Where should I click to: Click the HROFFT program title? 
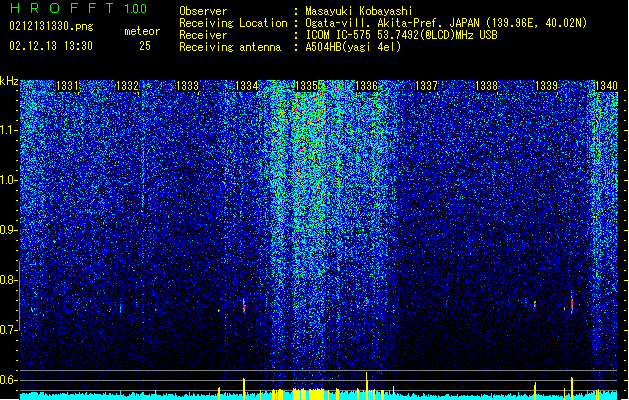click(62, 8)
